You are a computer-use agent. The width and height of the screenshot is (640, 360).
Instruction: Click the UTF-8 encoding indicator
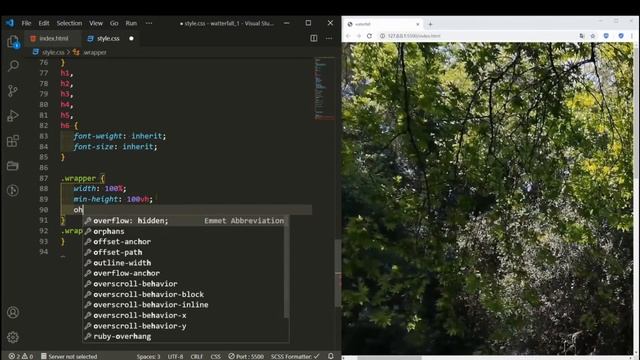tap(176, 356)
